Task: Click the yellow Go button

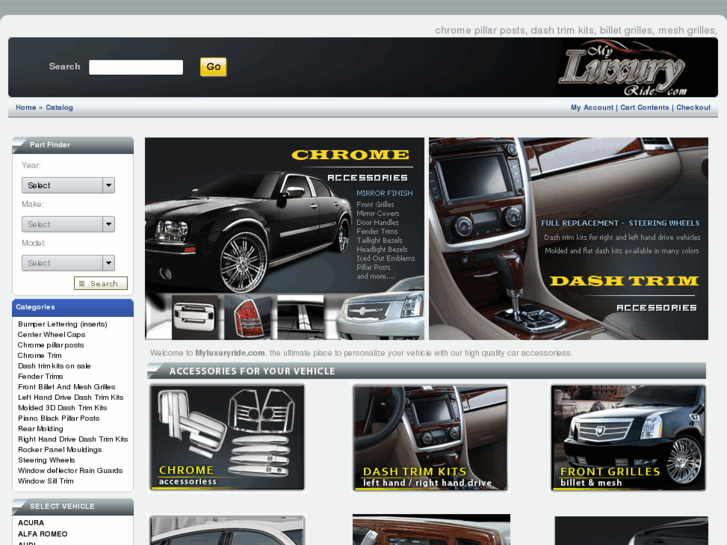Action: pos(213,67)
